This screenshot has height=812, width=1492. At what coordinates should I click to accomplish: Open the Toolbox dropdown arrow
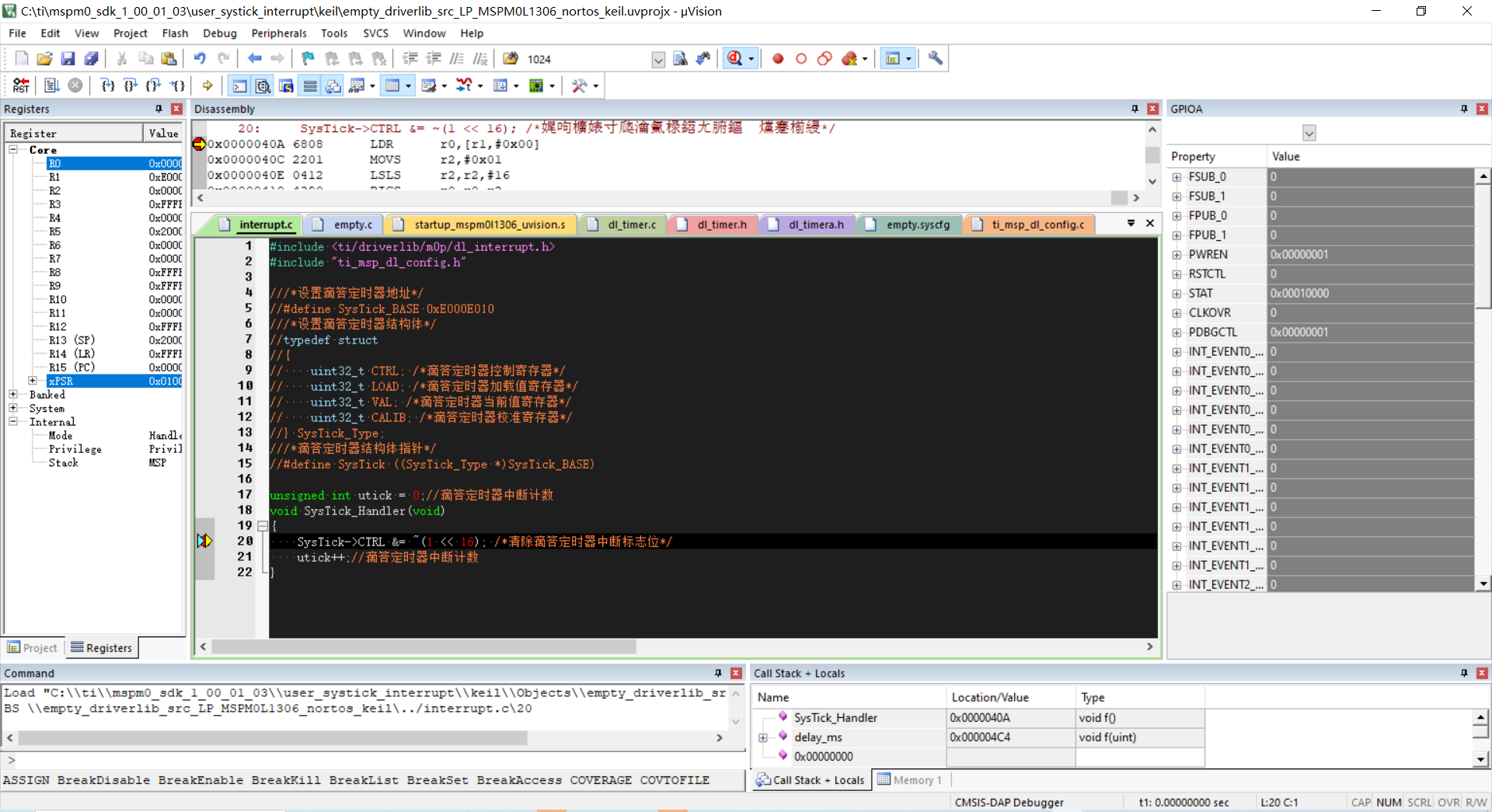pyautogui.click(x=596, y=85)
